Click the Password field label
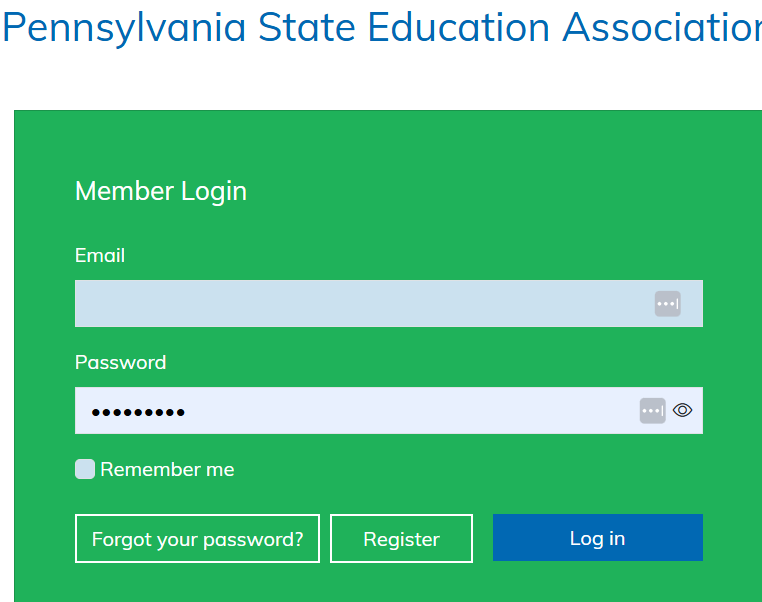Viewport: 762px width, 602px height. (120, 362)
